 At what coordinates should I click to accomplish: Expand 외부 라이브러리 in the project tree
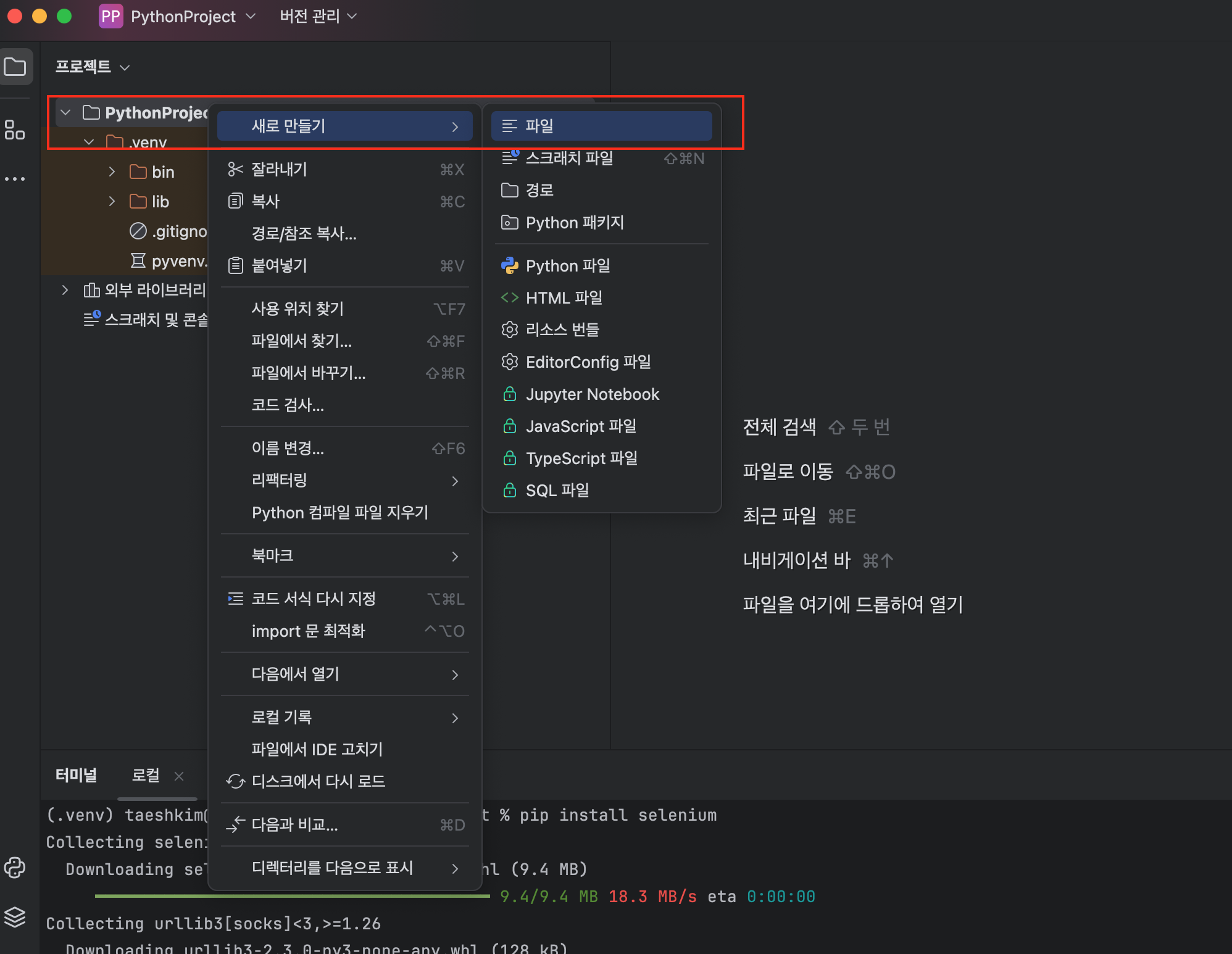[x=65, y=289]
